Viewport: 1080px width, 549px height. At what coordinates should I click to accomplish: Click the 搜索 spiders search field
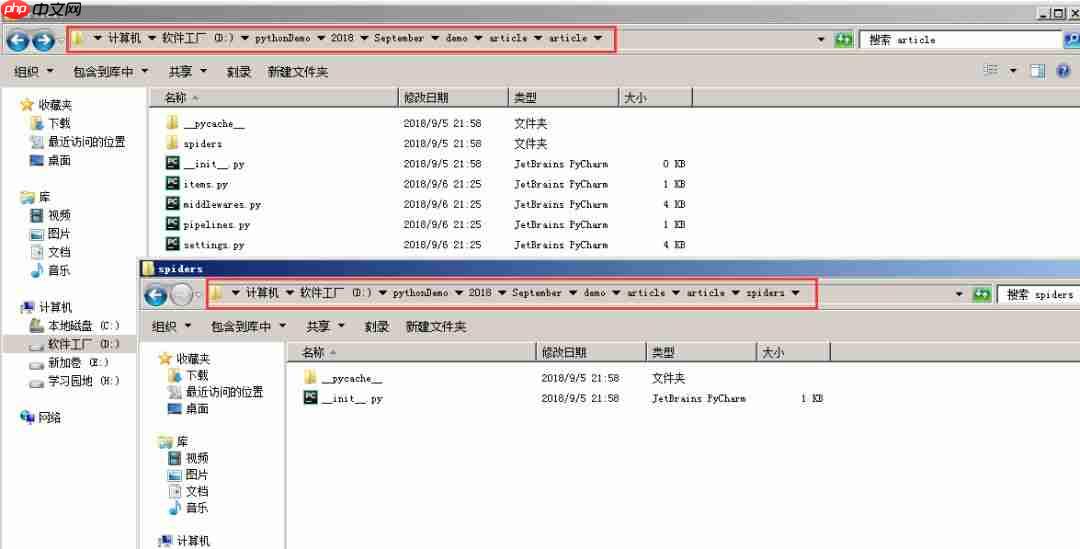point(1038,295)
